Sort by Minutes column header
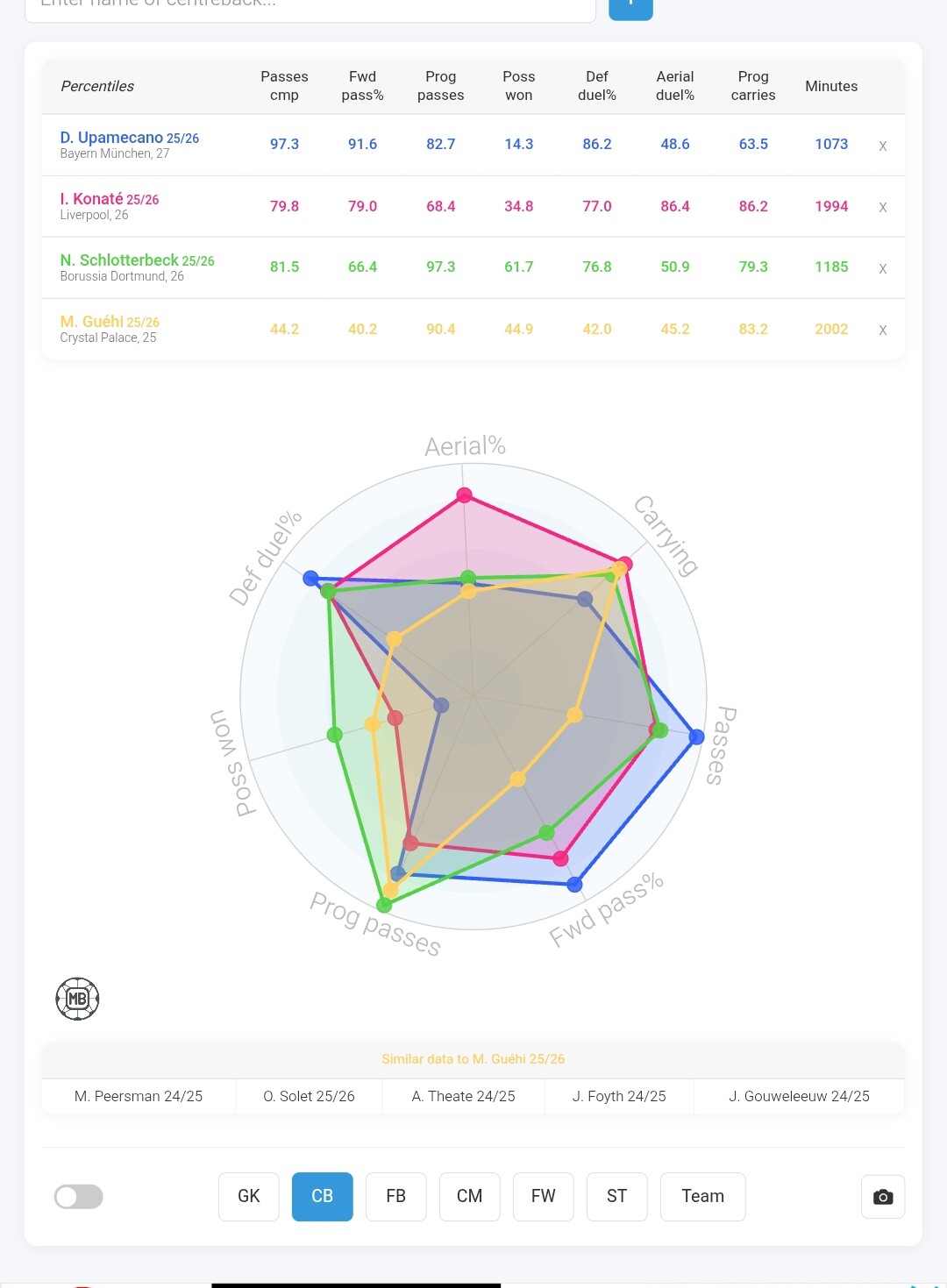 (x=831, y=86)
